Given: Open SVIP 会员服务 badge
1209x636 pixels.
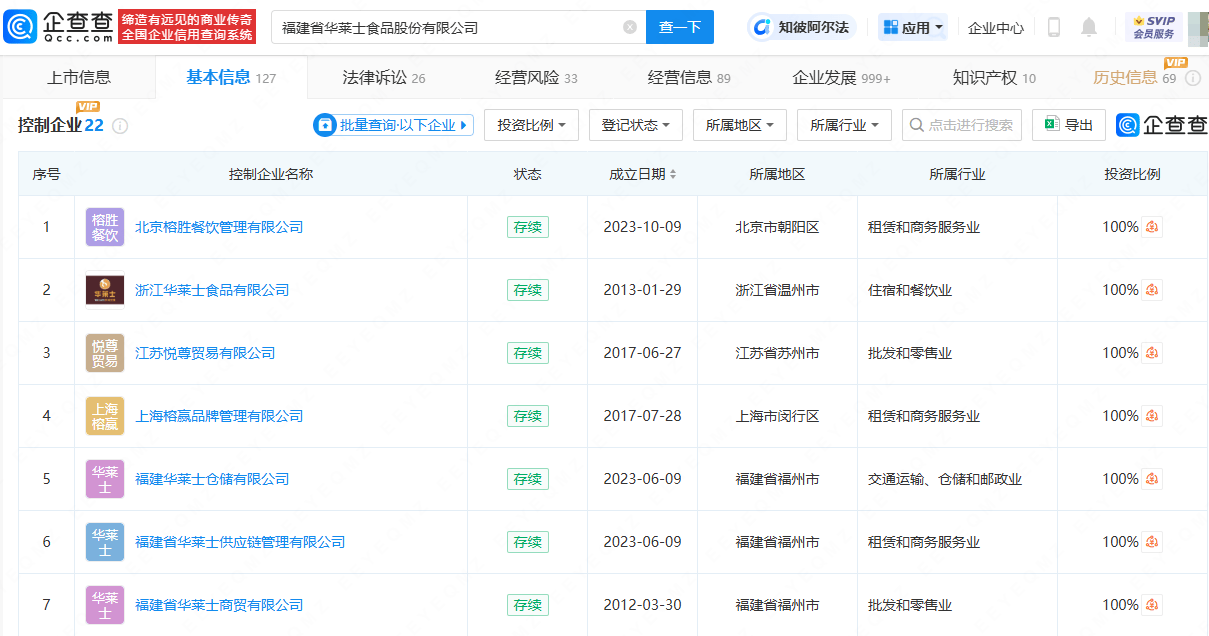Looking at the screenshot, I should pos(1154,27).
